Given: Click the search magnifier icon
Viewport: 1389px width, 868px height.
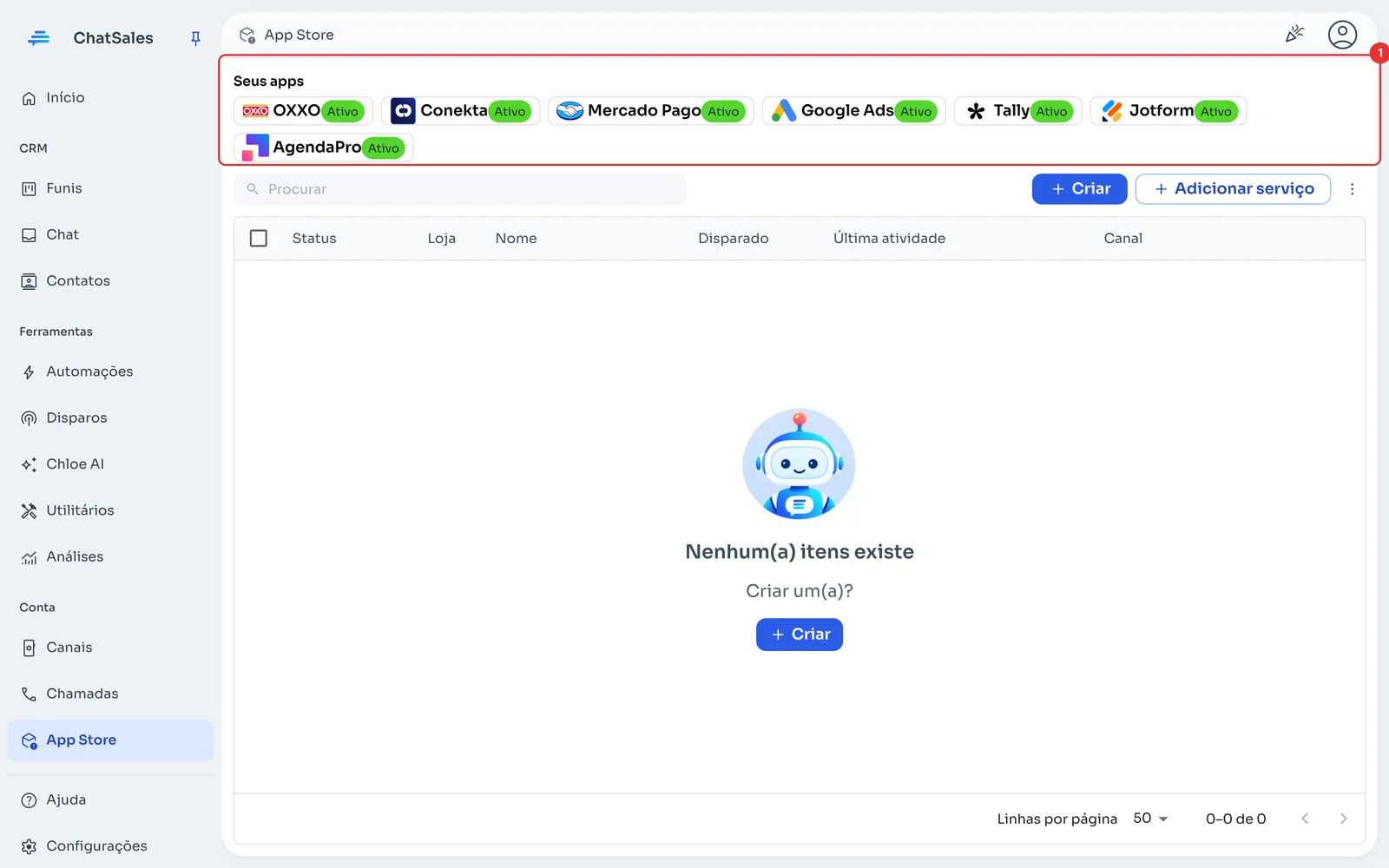Looking at the screenshot, I should pyautogui.click(x=253, y=189).
